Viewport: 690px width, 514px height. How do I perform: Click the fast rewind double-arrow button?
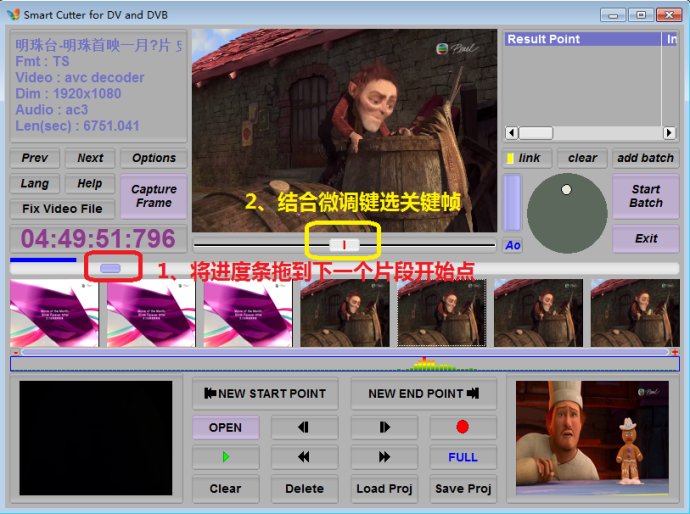(x=304, y=457)
